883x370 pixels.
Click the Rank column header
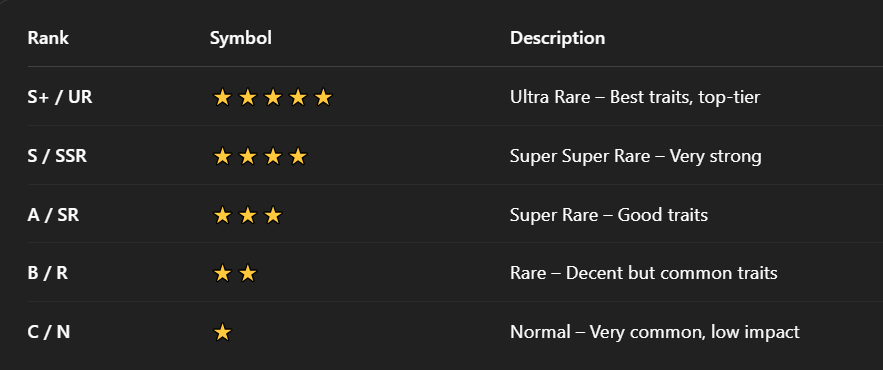pos(48,38)
